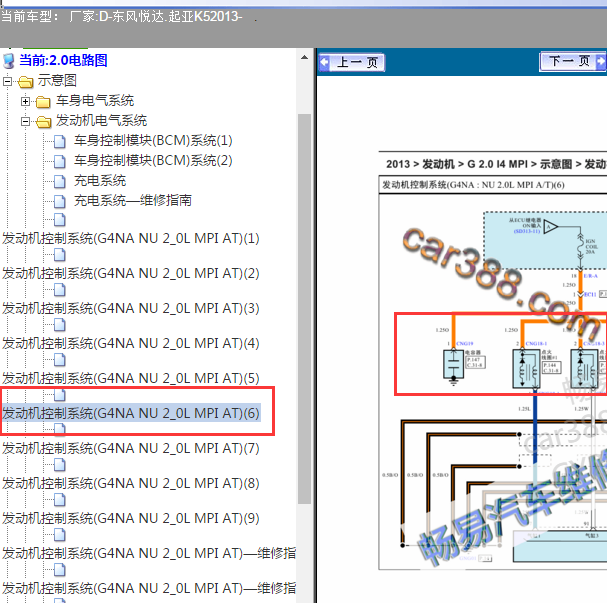The image size is (607, 603).
Task: Open 车身控制模块(BCM)系统(1) entry
Action: (153, 140)
